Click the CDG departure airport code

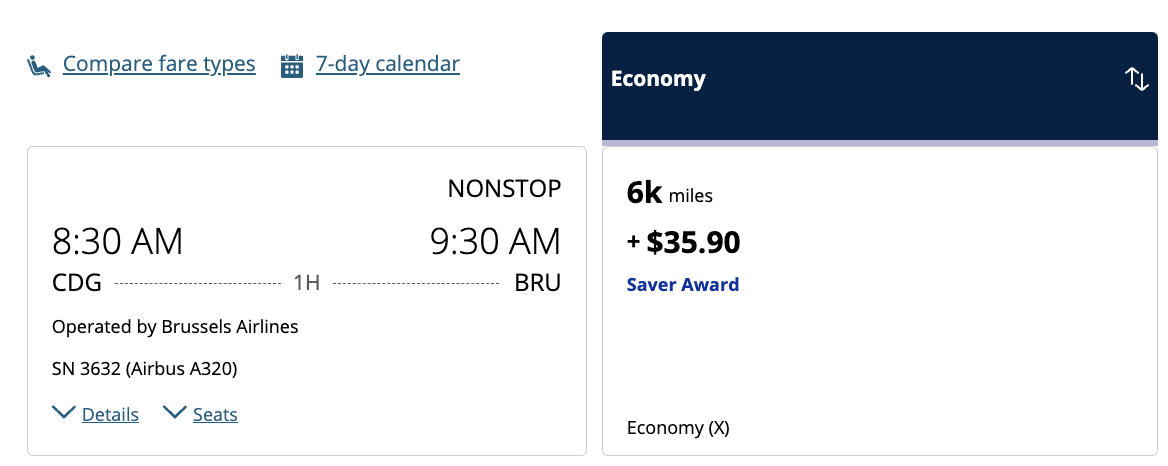(x=77, y=284)
